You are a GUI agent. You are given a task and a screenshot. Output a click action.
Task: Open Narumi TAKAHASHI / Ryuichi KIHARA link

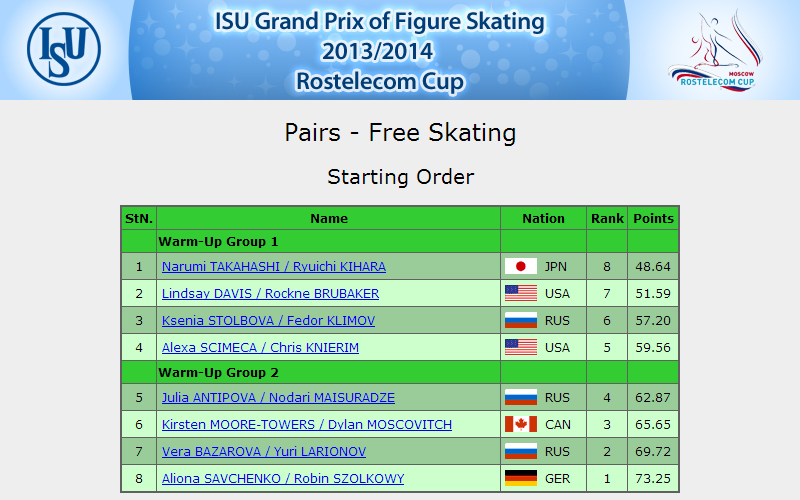(273, 267)
